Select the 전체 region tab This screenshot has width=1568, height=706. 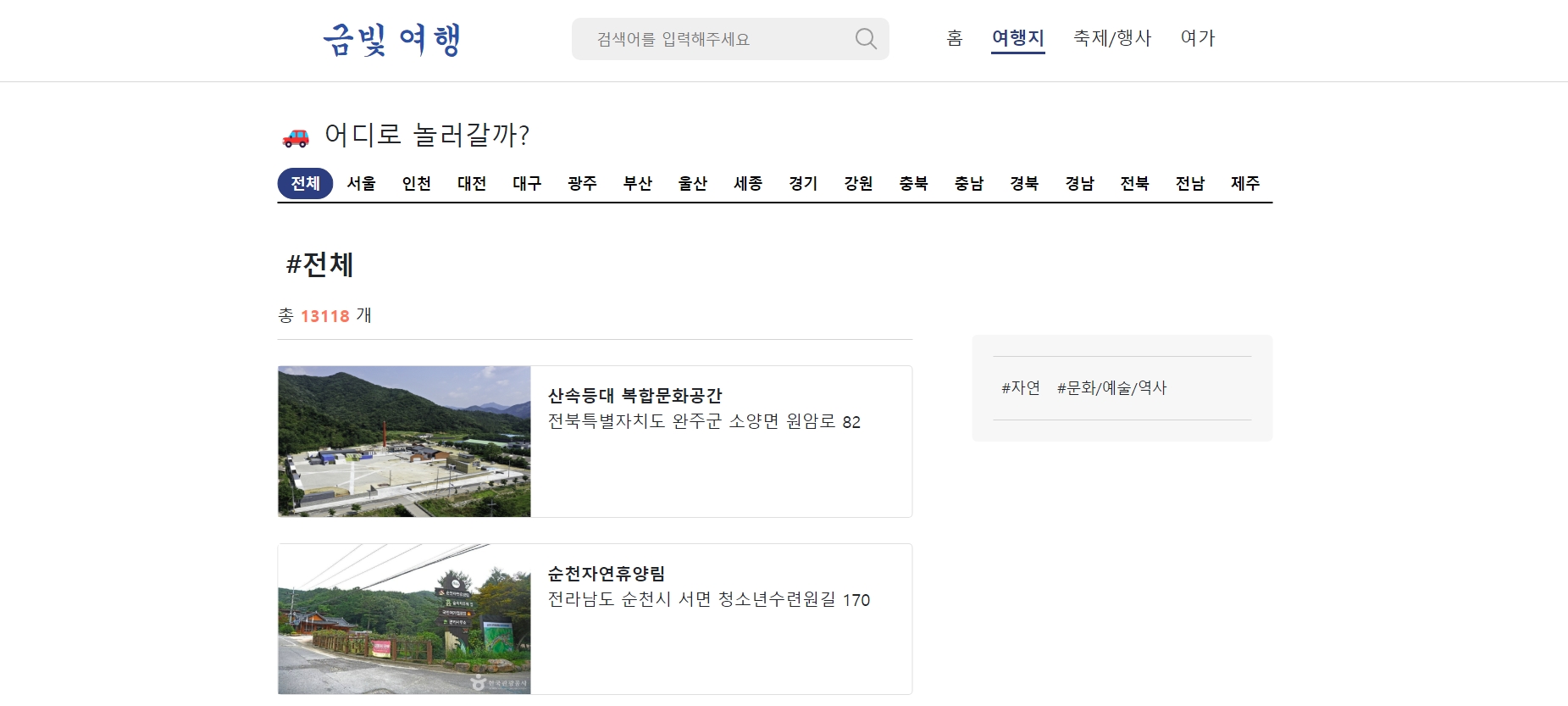coord(306,183)
